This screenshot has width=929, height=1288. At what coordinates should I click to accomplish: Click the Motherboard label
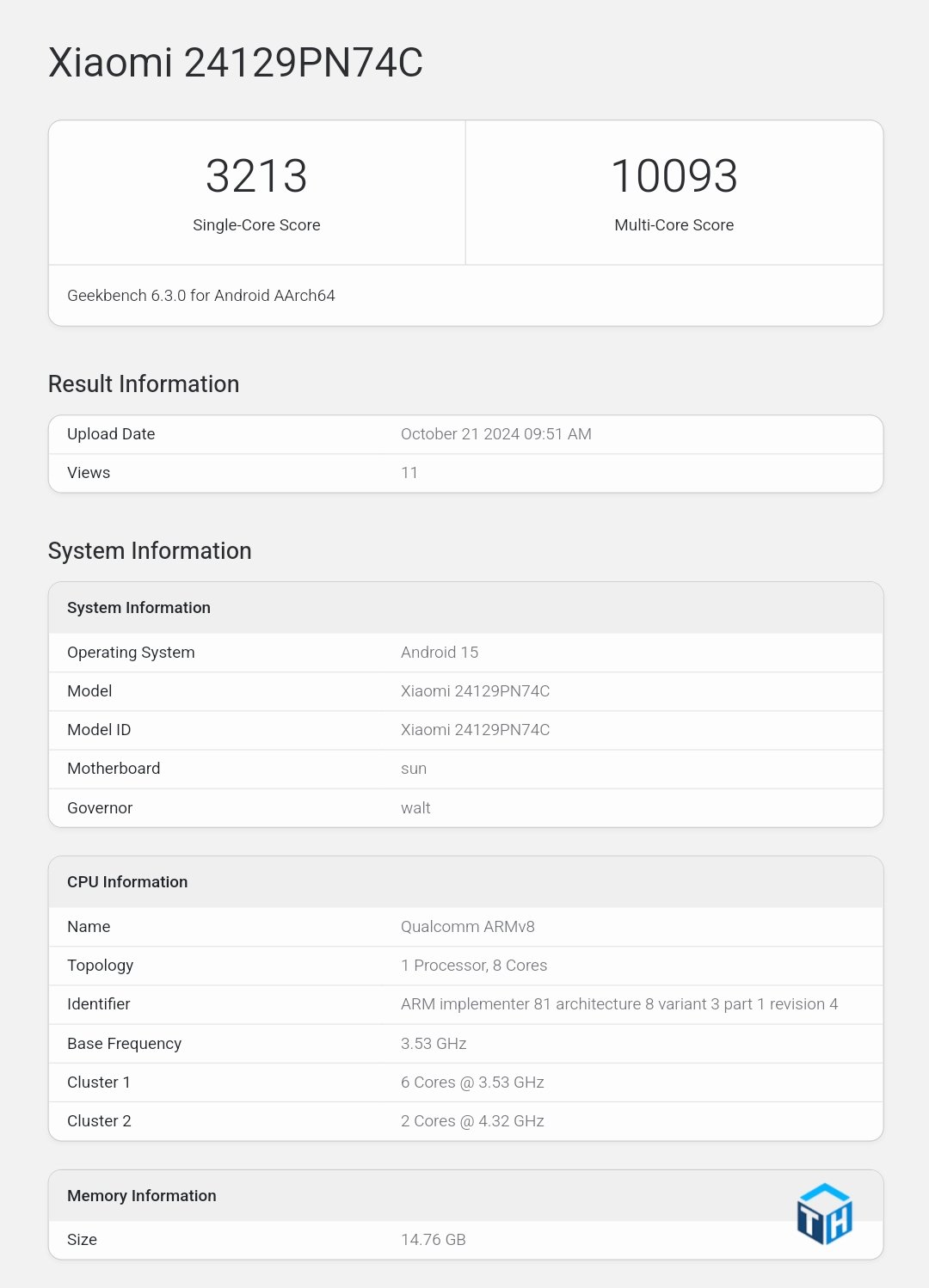pyautogui.click(x=114, y=769)
